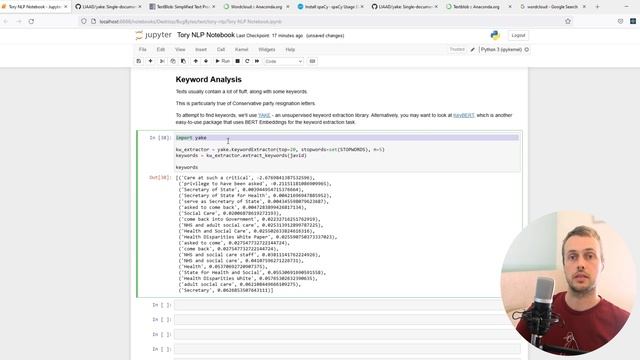
Task: Run the selected cell
Action: [x=222, y=61]
